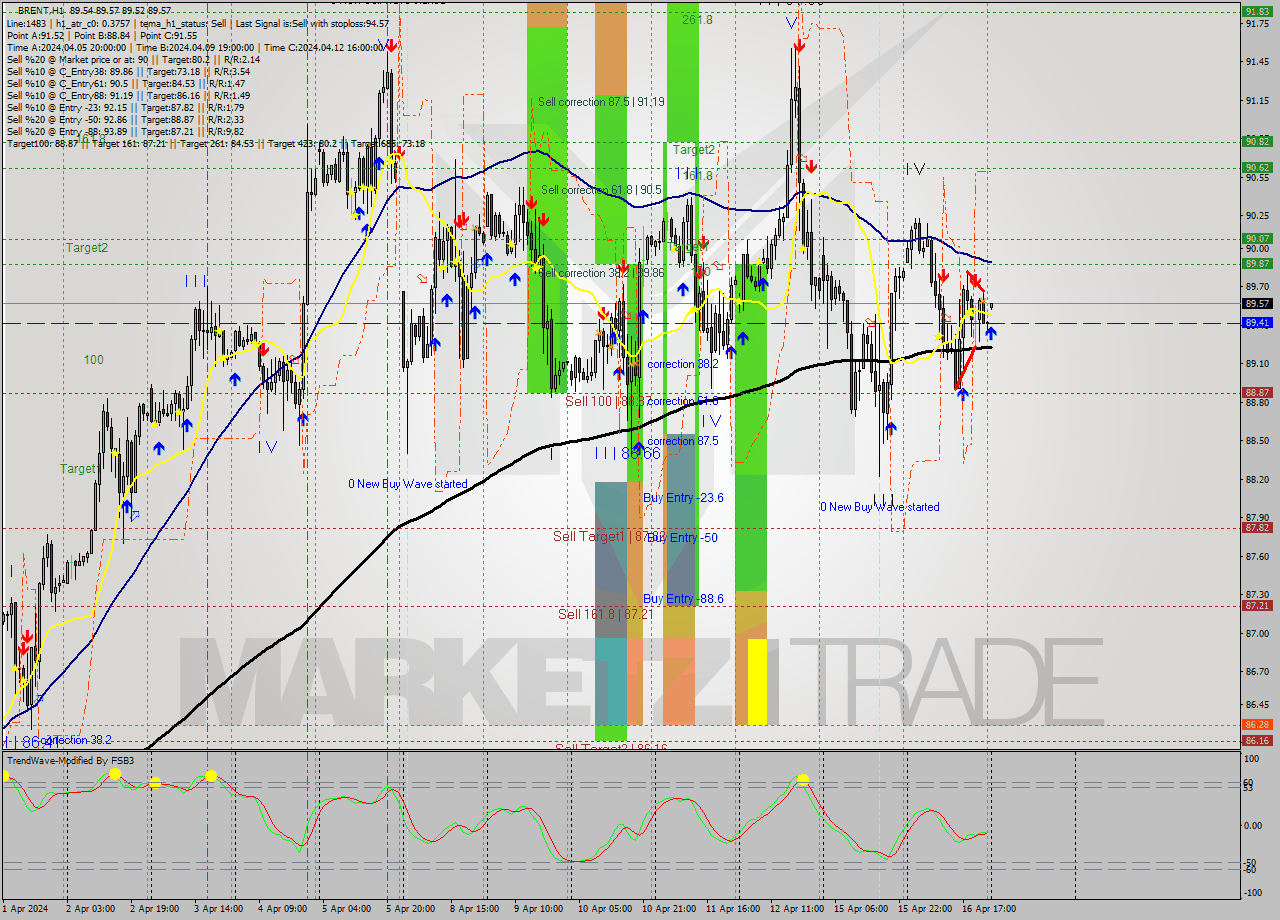Screen dimensions: 1280x920
Task: Click the 'Sell %20 @ Entry -88: 93.89' line
Action: tap(125, 131)
